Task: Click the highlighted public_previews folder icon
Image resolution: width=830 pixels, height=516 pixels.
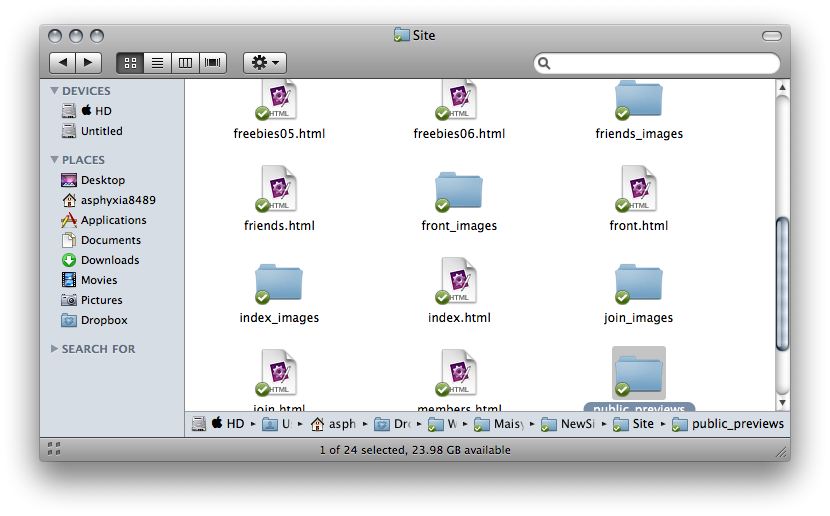Action: coord(638,374)
